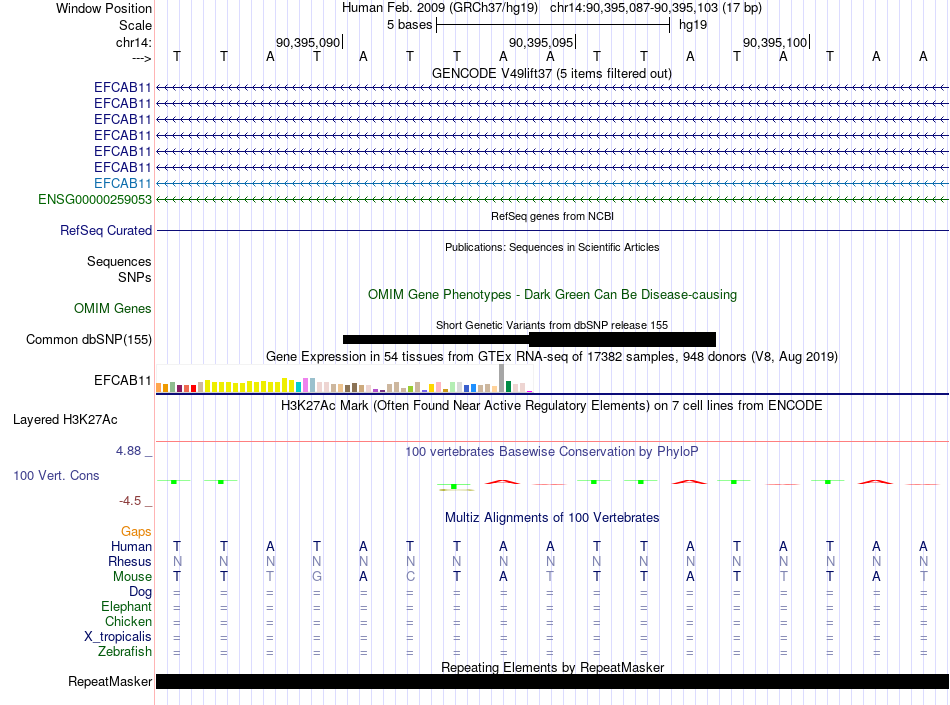Click the Chicken alignment row label
Image resolution: width=950 pixels, height=705 pixels.
[128, 621]
